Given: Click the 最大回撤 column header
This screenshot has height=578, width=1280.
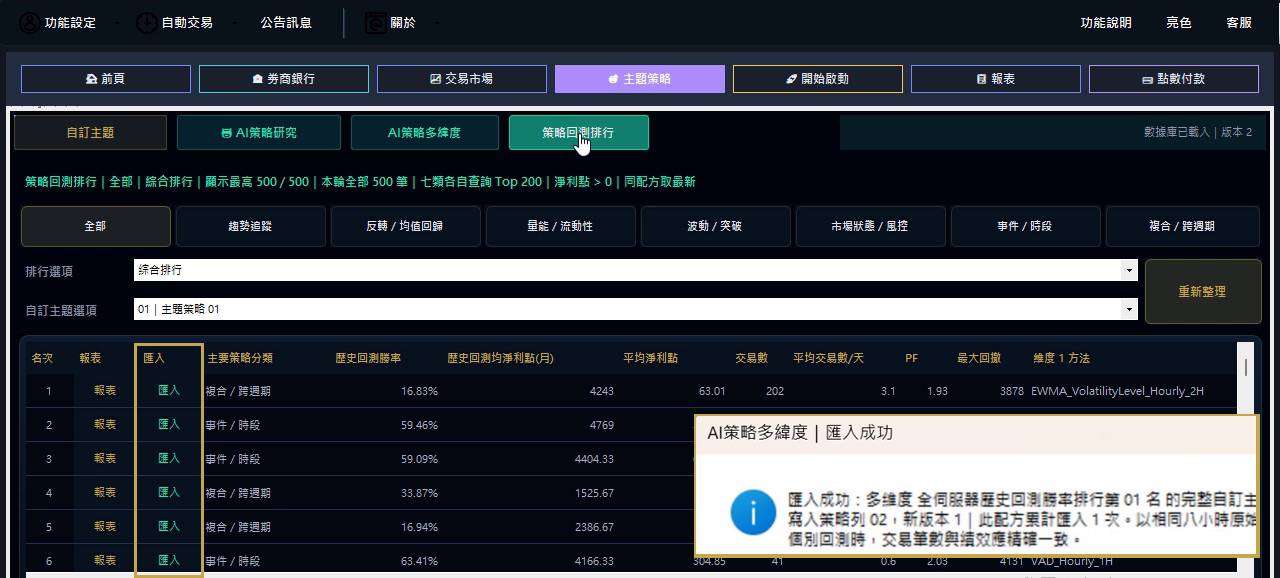Looking at the screenshot, I should tap(979, 358).
